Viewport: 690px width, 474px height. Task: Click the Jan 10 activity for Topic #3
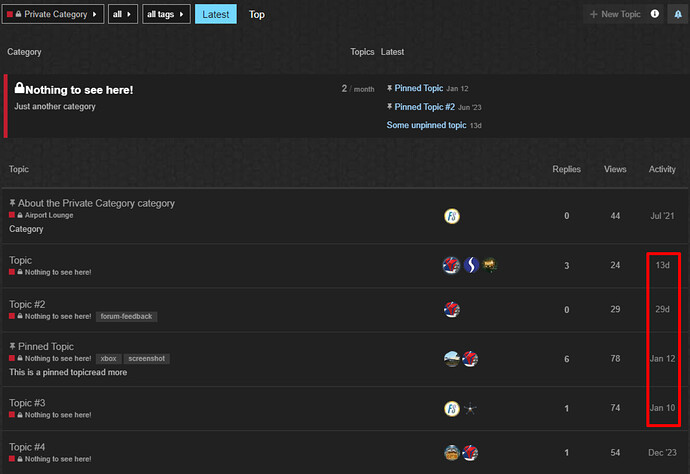click(x=662, y=408)
